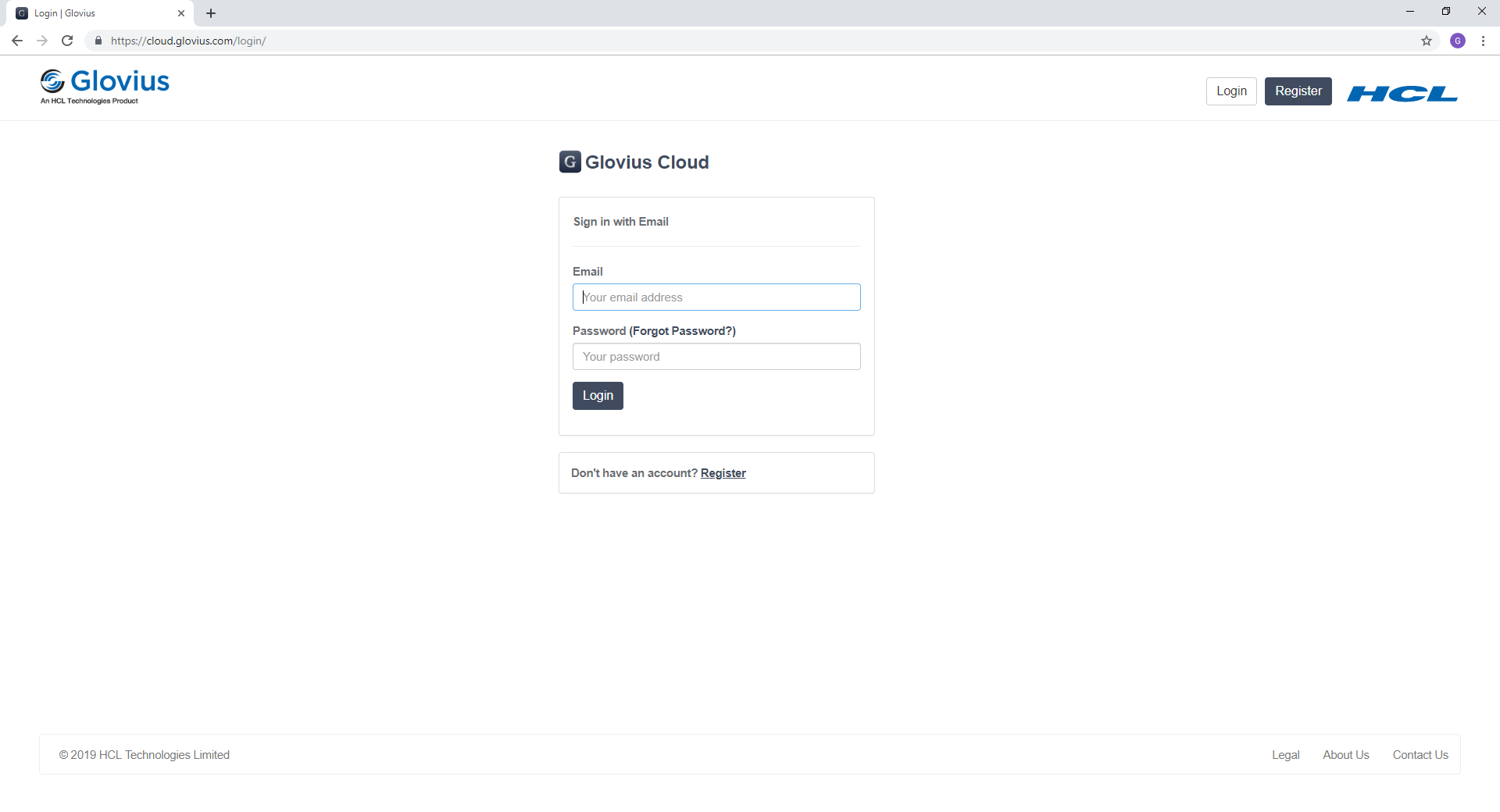The width and height of the screenshot is (1500, 812).
Task: Click the 2019 HCL Technologies Limited text
Action: coord(145,755)
